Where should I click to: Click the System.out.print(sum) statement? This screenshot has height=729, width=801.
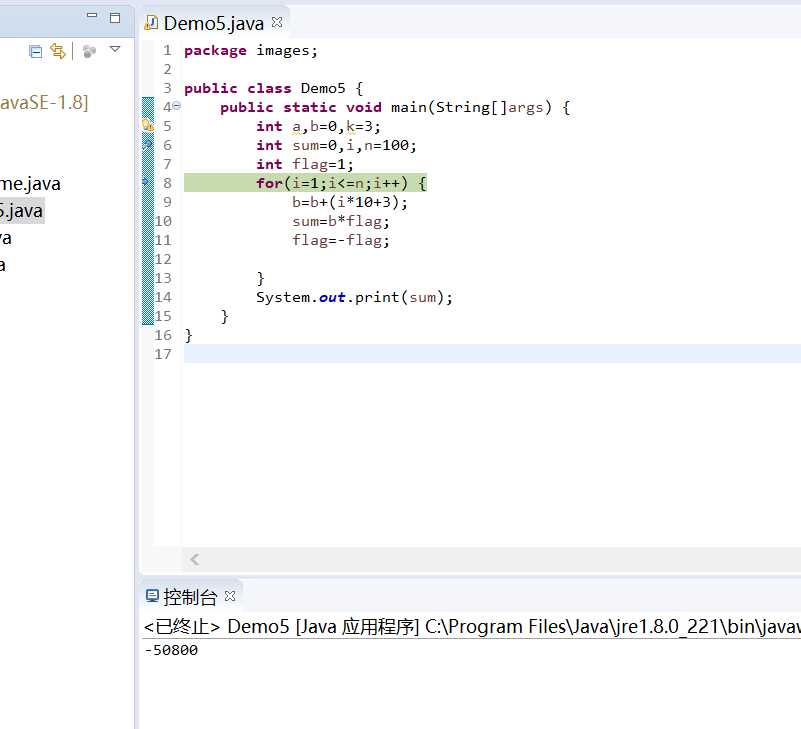tap(355, 297)
